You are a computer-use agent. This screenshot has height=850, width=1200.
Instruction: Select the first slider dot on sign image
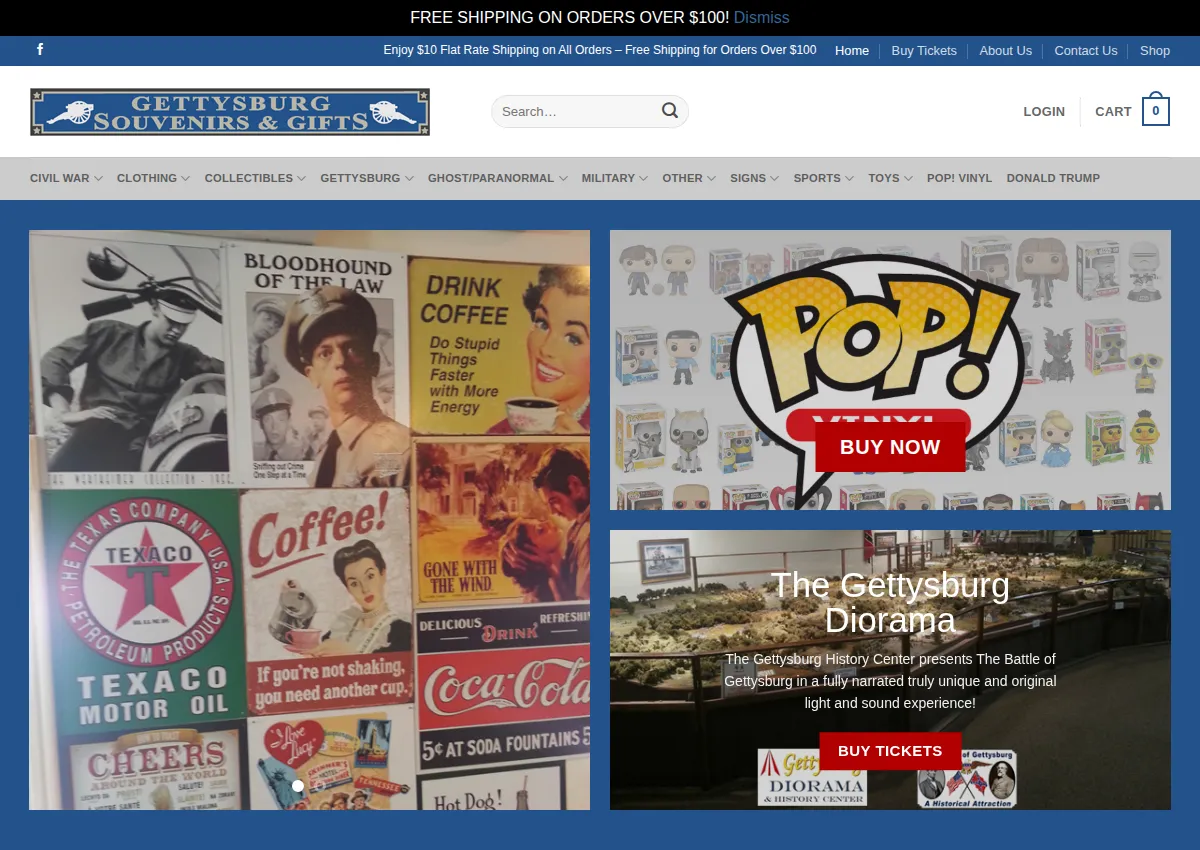click(x=297, y=786)
